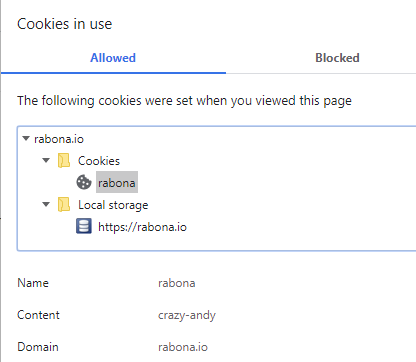Screen dimensions: 416x362
Task: Click the rabona name value
Action: (x=177, y=283)
